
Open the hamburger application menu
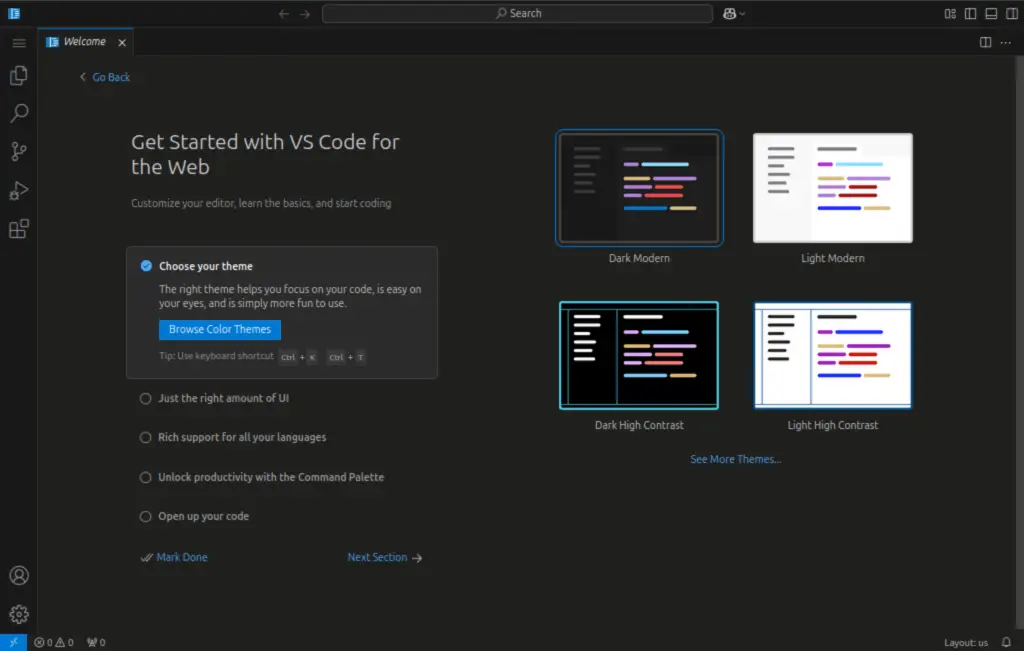(18, 42)
